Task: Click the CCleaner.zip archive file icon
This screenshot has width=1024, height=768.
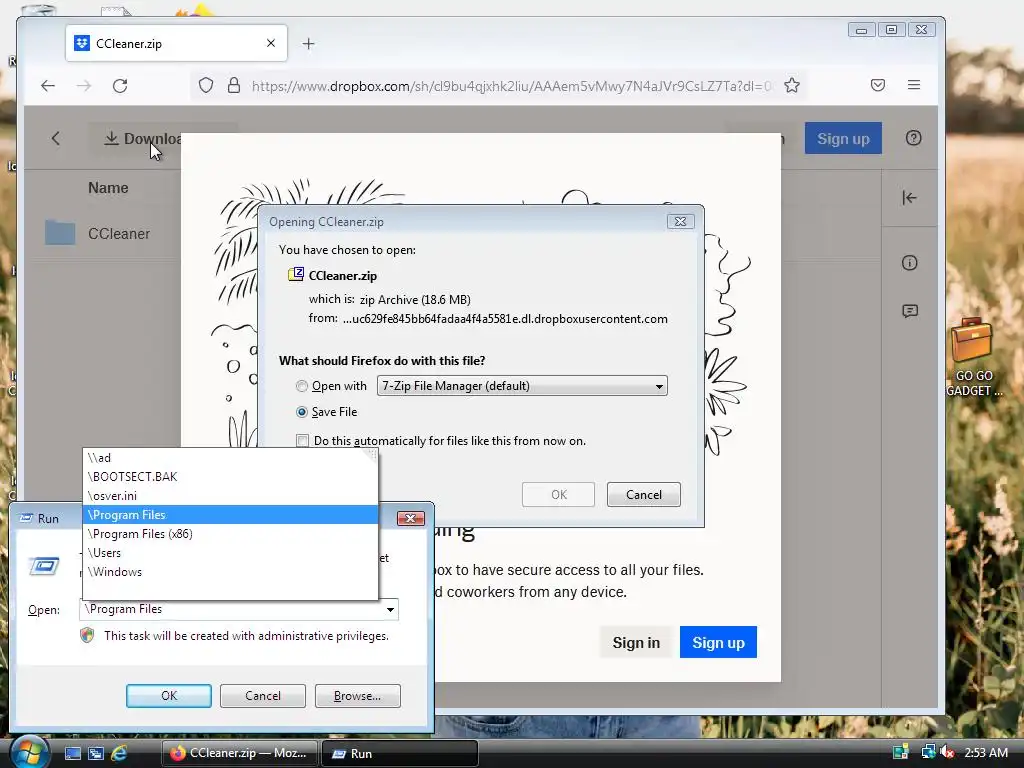Action: [x=296, y=274]
